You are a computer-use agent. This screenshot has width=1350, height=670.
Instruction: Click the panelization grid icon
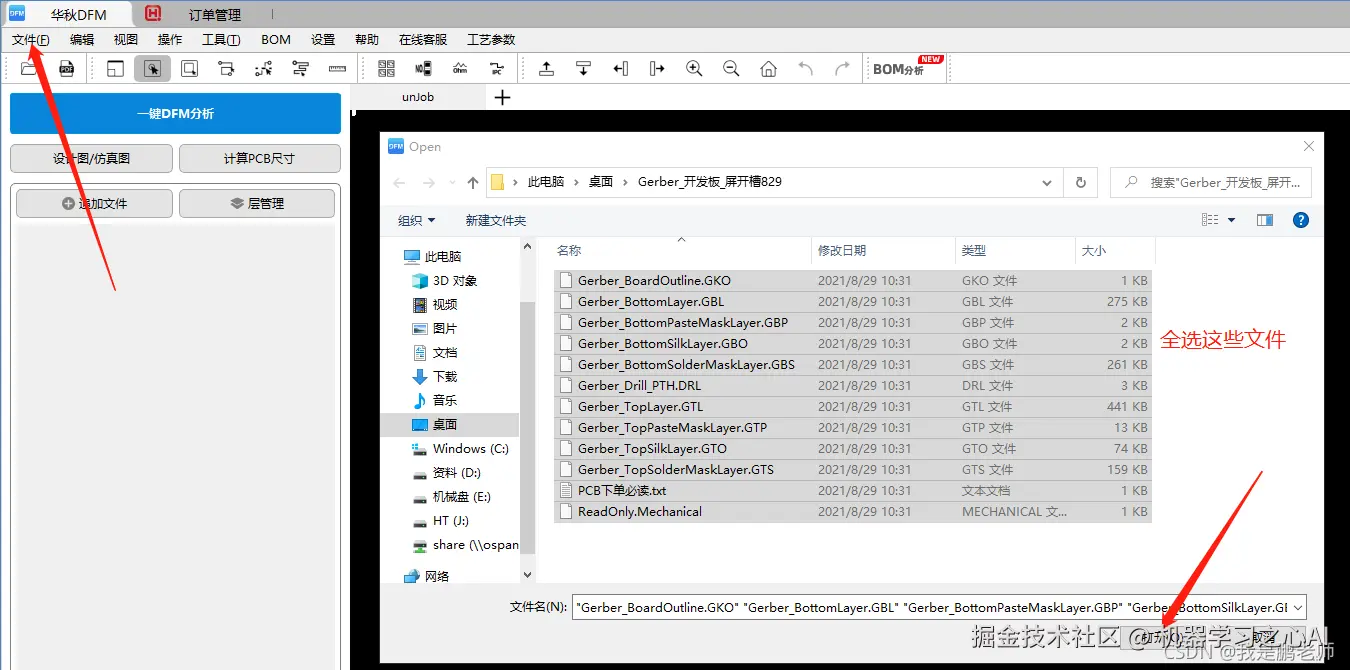click(386, 69)
